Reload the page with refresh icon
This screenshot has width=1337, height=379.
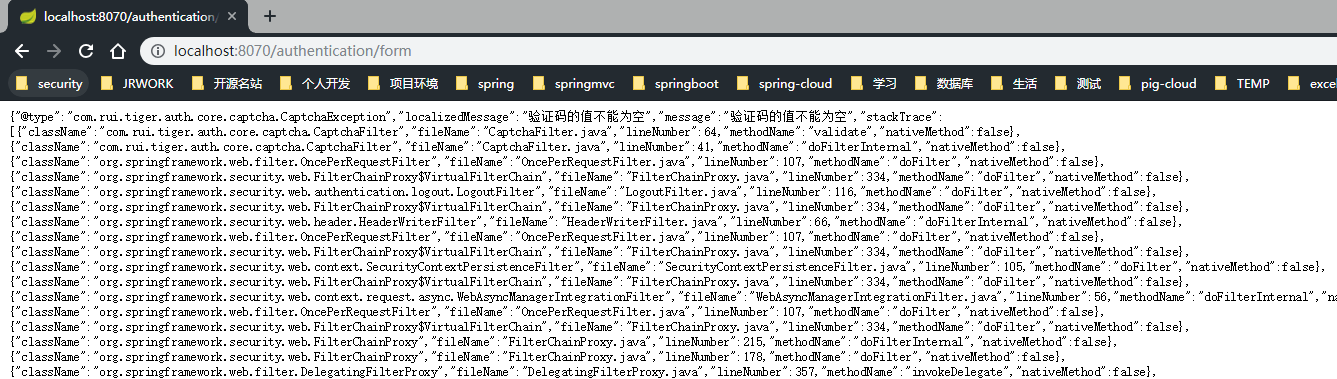(86, 51)
